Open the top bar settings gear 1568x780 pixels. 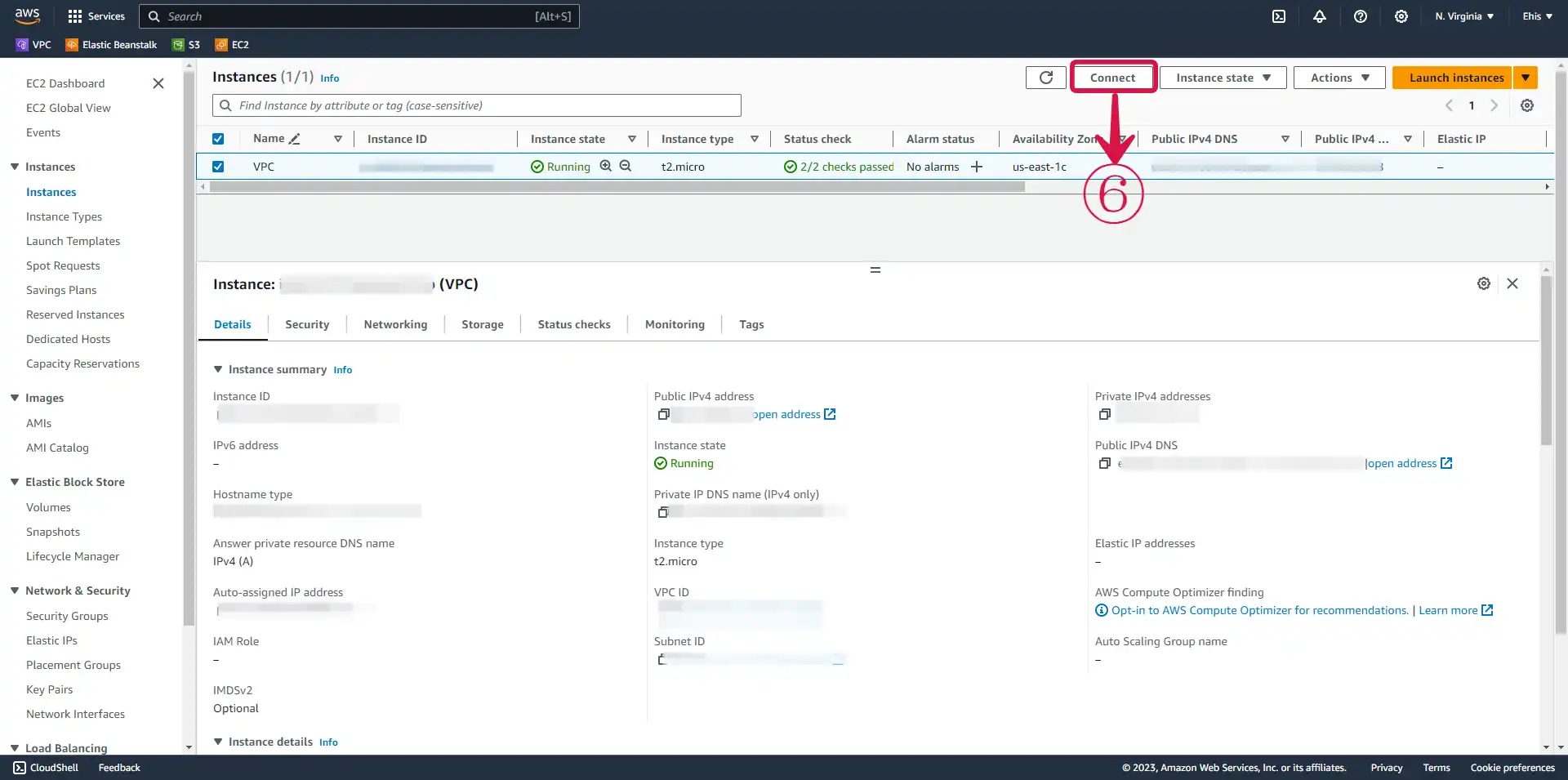tap(1401, 16)
